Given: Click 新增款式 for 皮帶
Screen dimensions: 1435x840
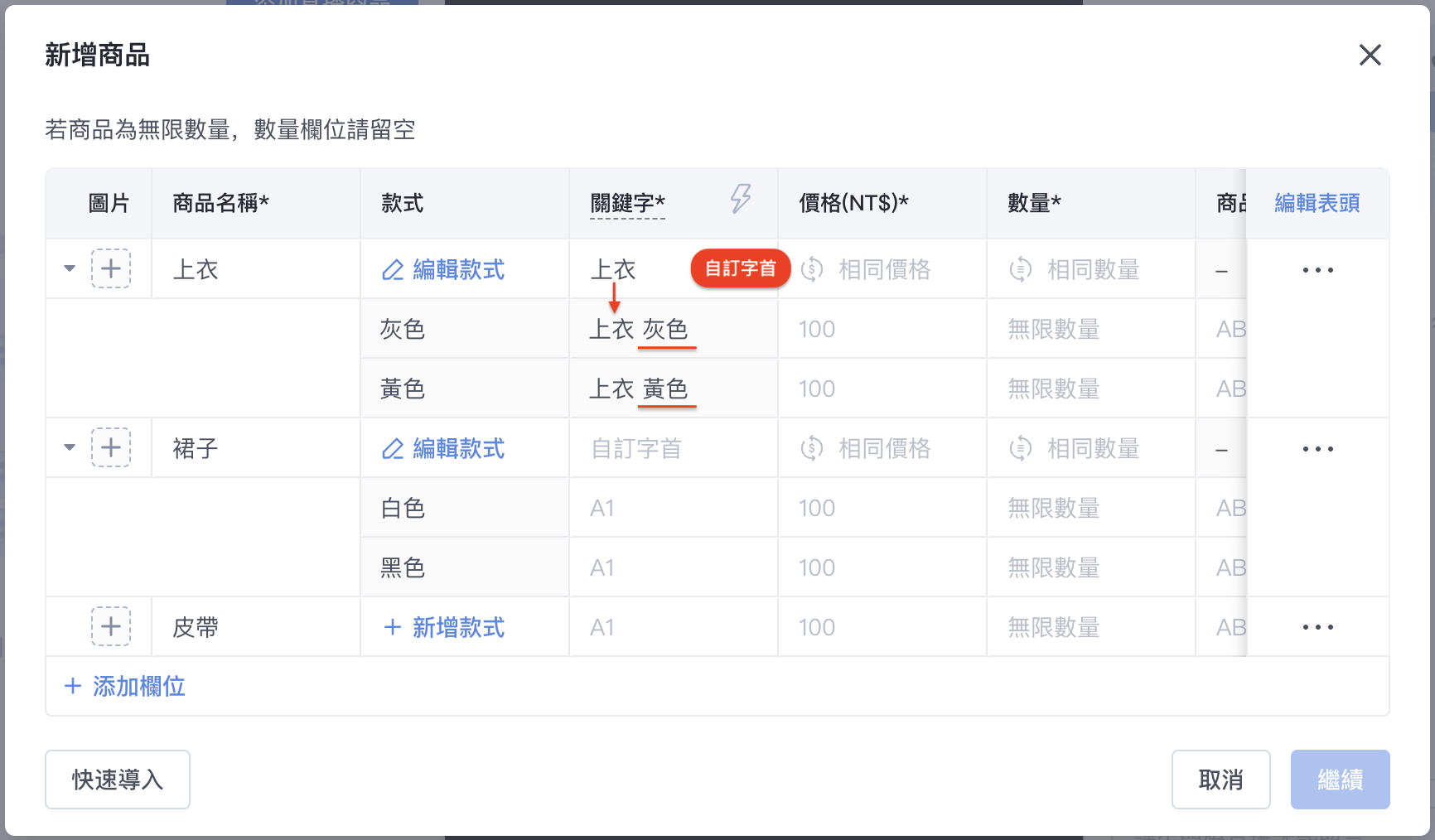Looking at the screenshot, I should point(444,627).
